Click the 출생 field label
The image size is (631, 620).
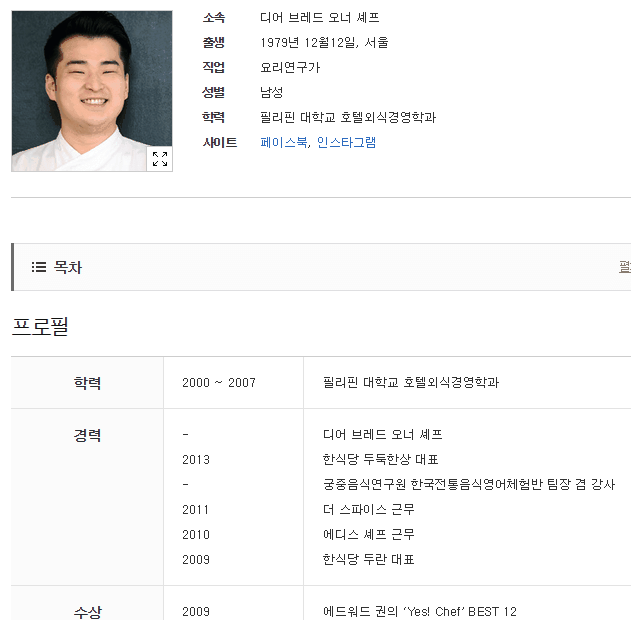pos(214,42)
